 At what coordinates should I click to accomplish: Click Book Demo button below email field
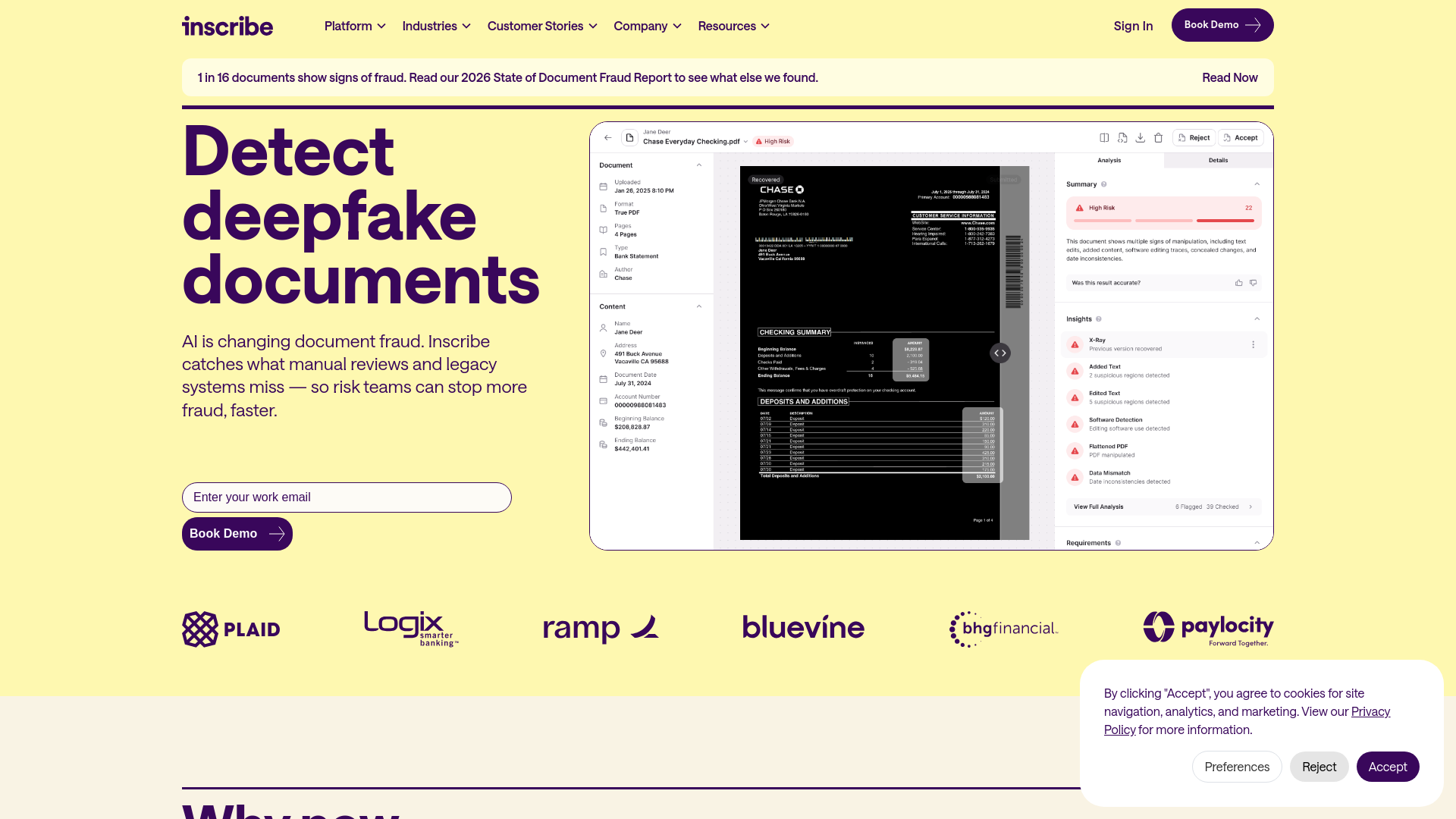[x=237, y=534]
